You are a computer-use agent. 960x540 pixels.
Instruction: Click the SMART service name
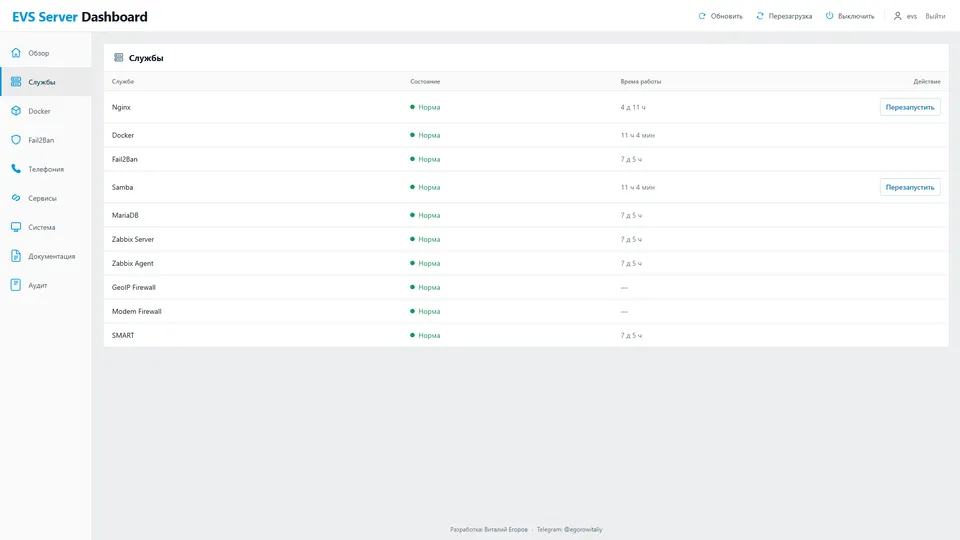click(x=122, y=336)
